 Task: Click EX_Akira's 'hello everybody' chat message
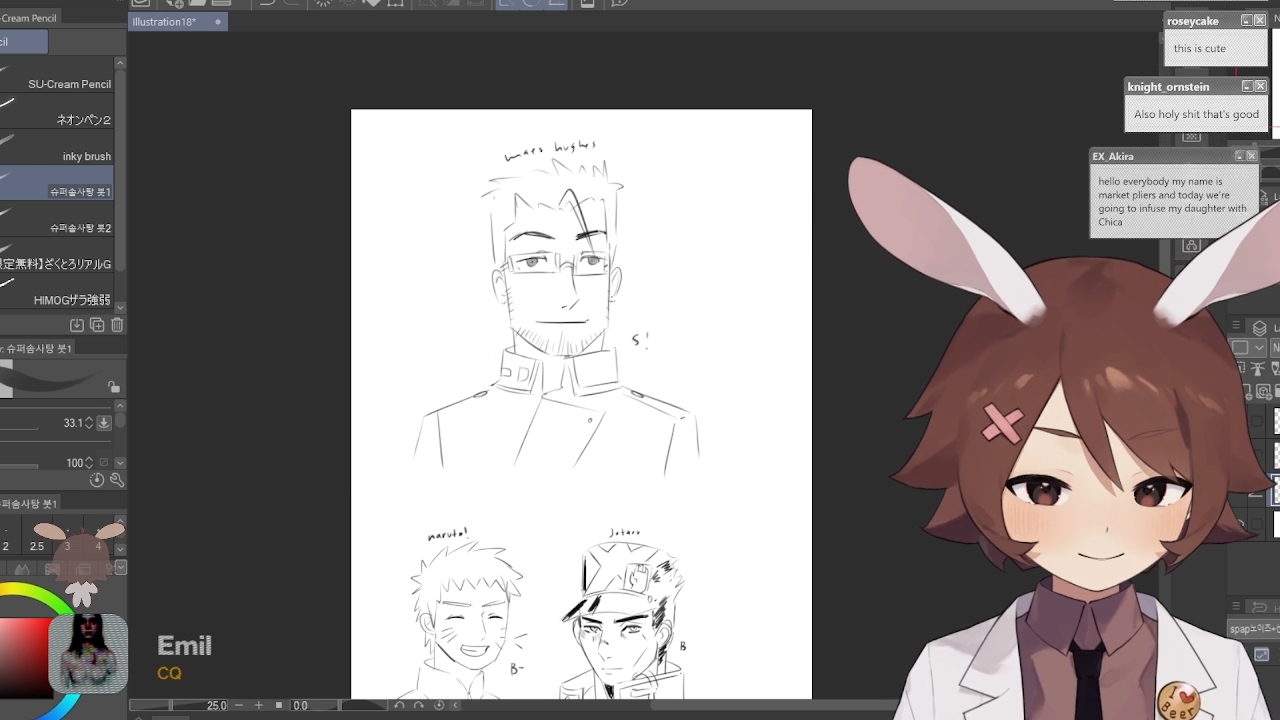pyautogui.click(x=1173, y=201)
